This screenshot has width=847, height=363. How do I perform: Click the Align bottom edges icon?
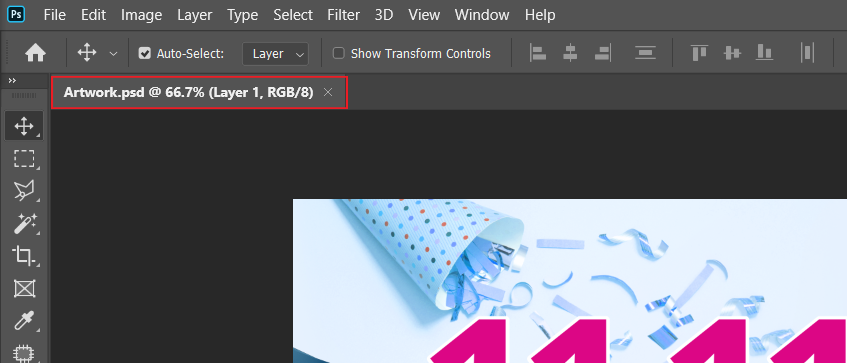[764, 53]
